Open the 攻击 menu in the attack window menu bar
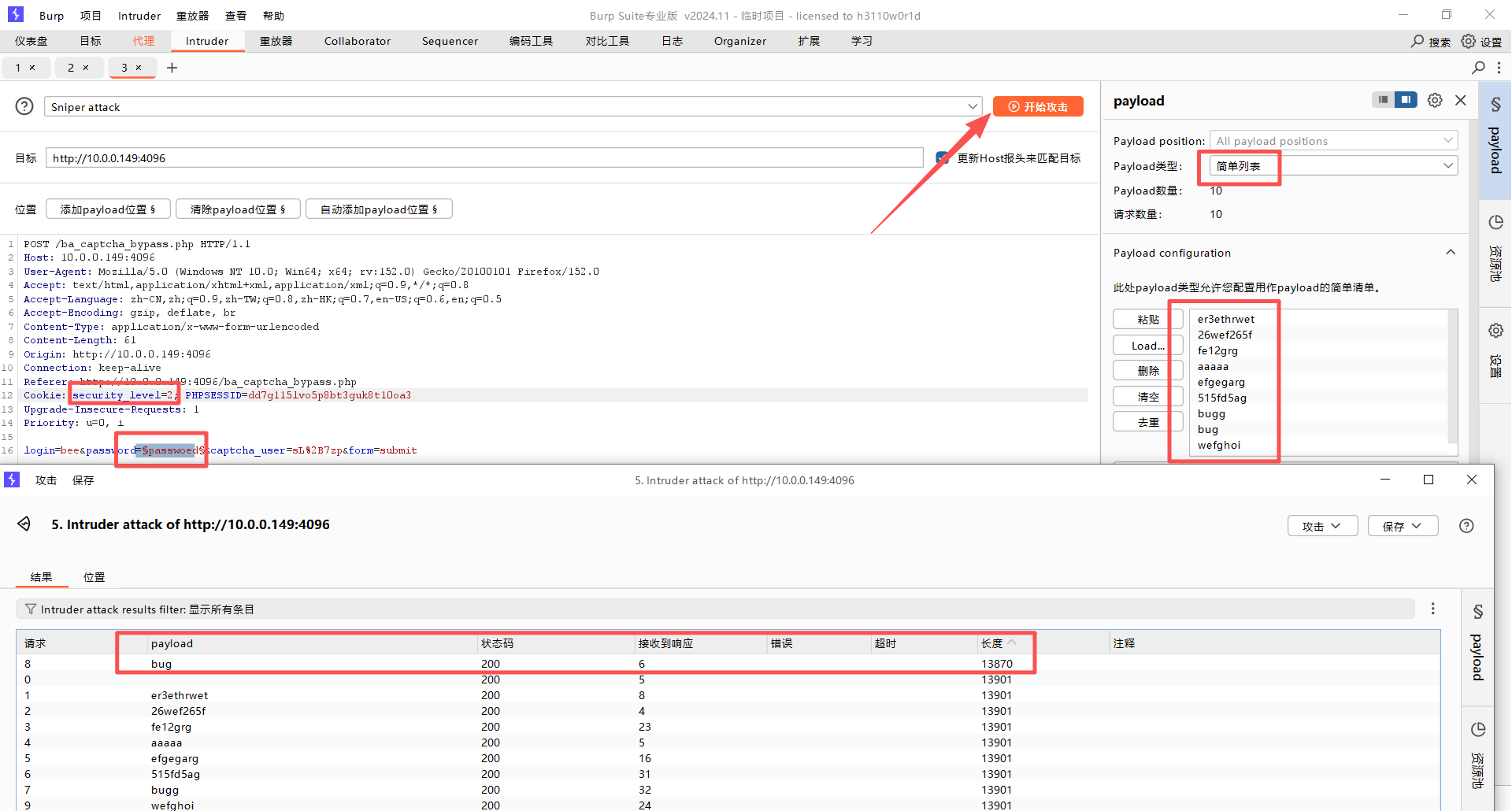1512x811 pixels. [x=46, y=480]
